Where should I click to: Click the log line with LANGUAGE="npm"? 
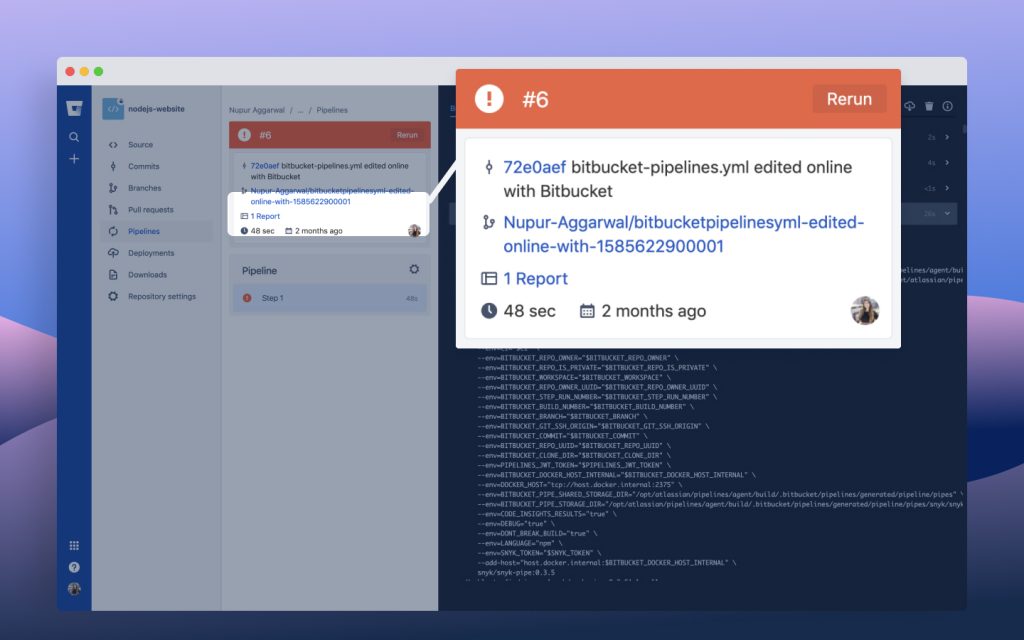click(x=520, y=543)
